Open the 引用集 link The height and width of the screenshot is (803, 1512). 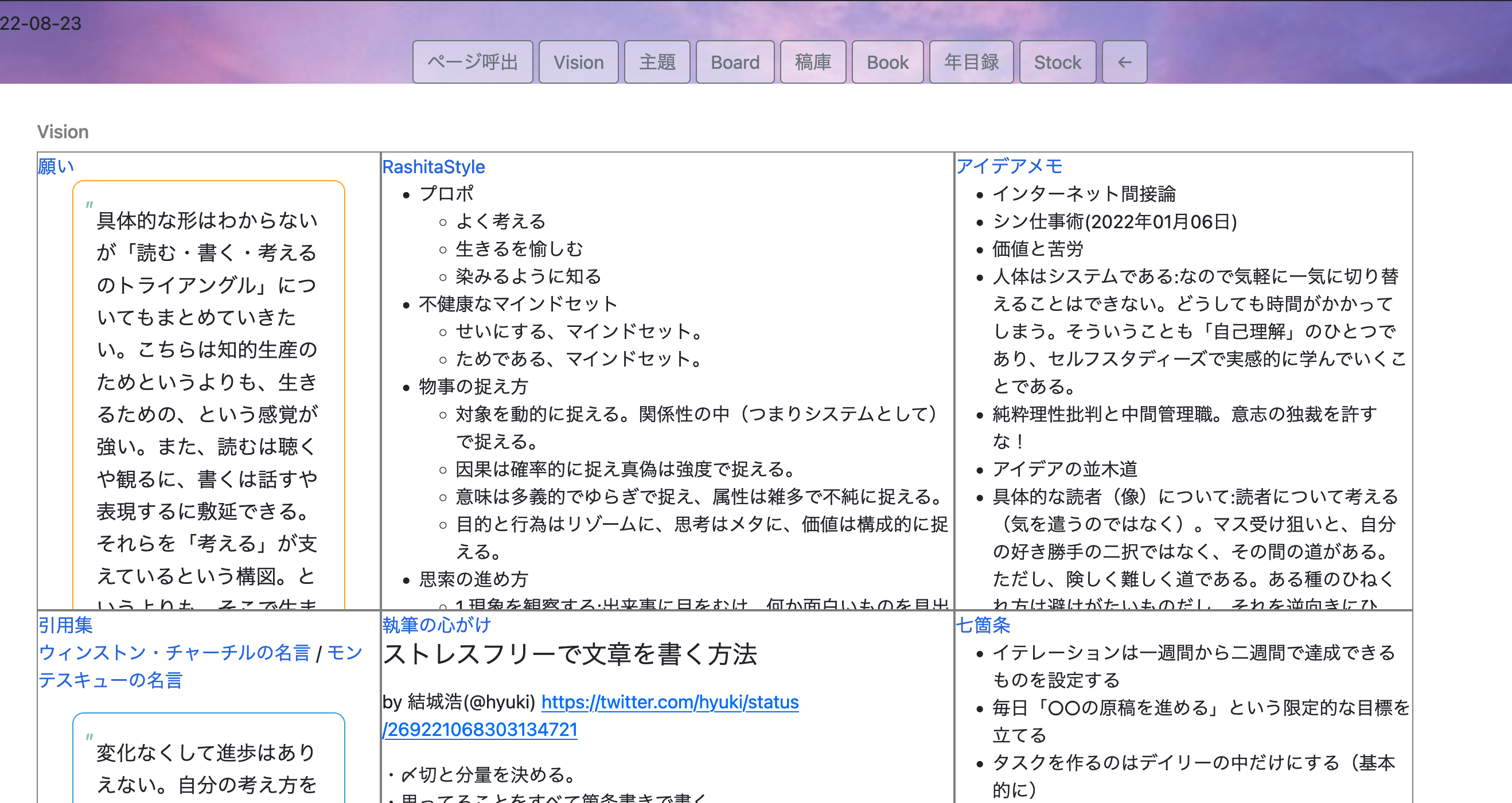coord(65,625)
